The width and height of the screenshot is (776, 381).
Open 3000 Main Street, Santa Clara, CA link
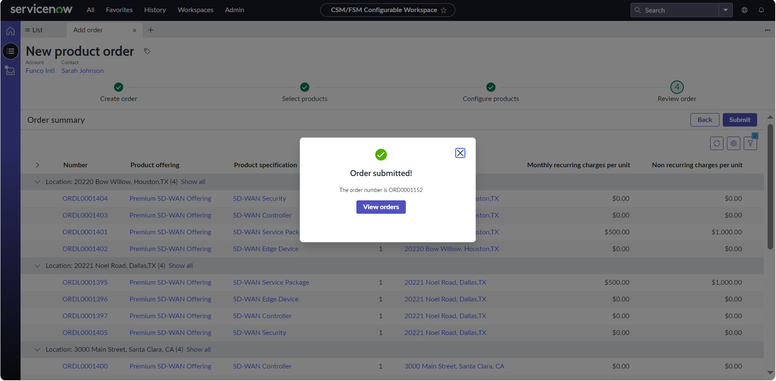click(454, 366)
